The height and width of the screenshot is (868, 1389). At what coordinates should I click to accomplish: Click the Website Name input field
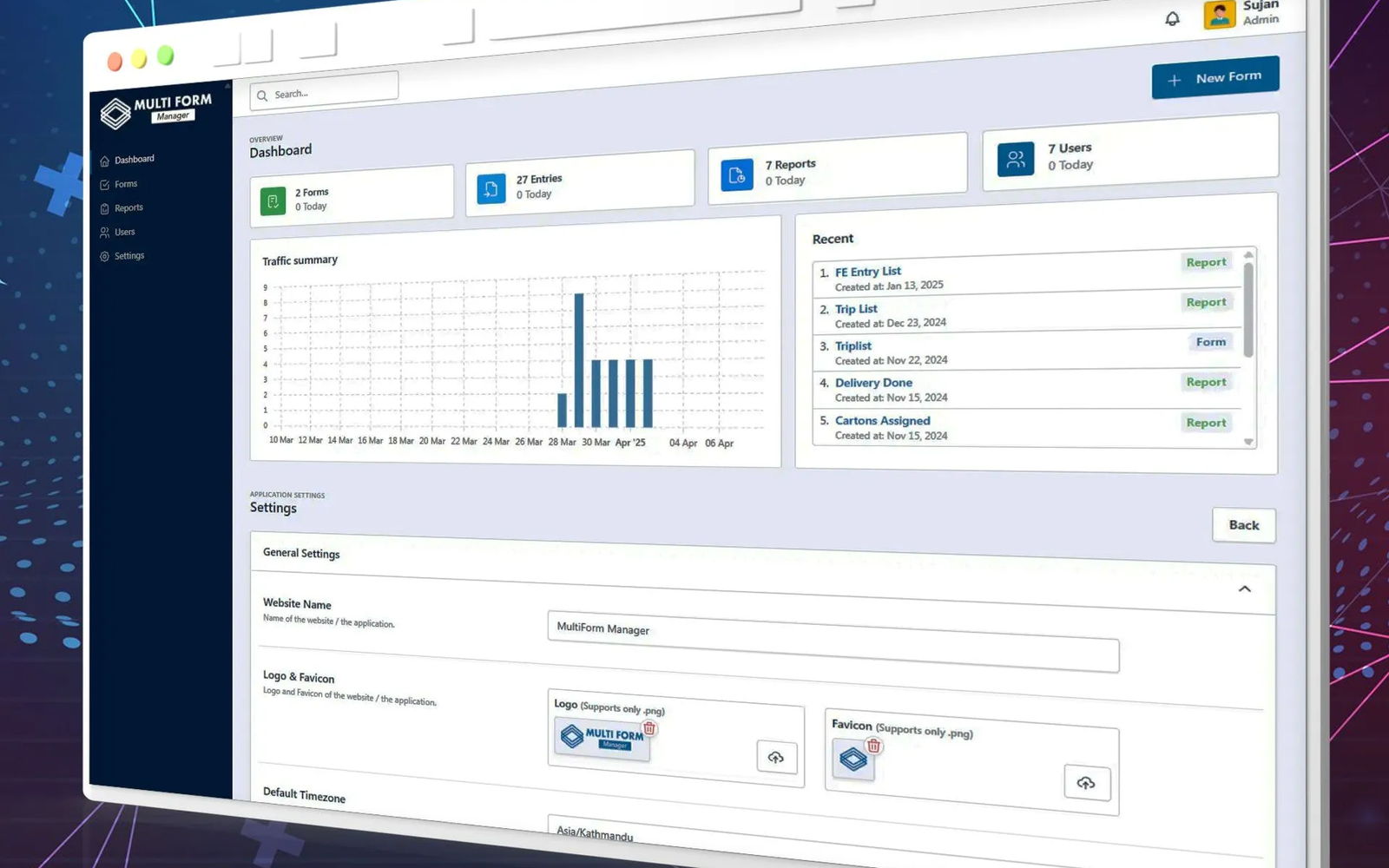pyautogui.click(x=833, y=641)
